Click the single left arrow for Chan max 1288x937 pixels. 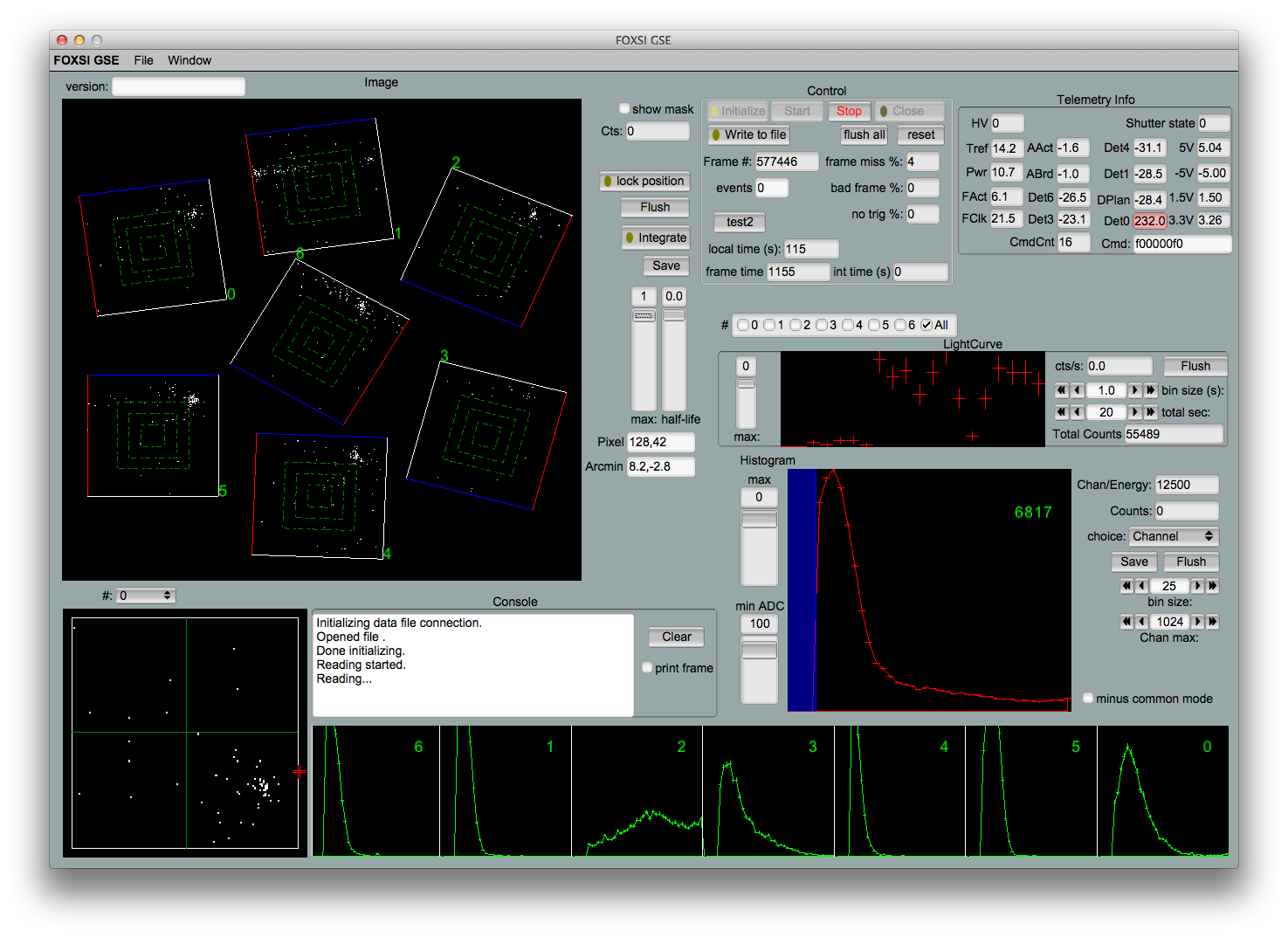coord(1141,622)
